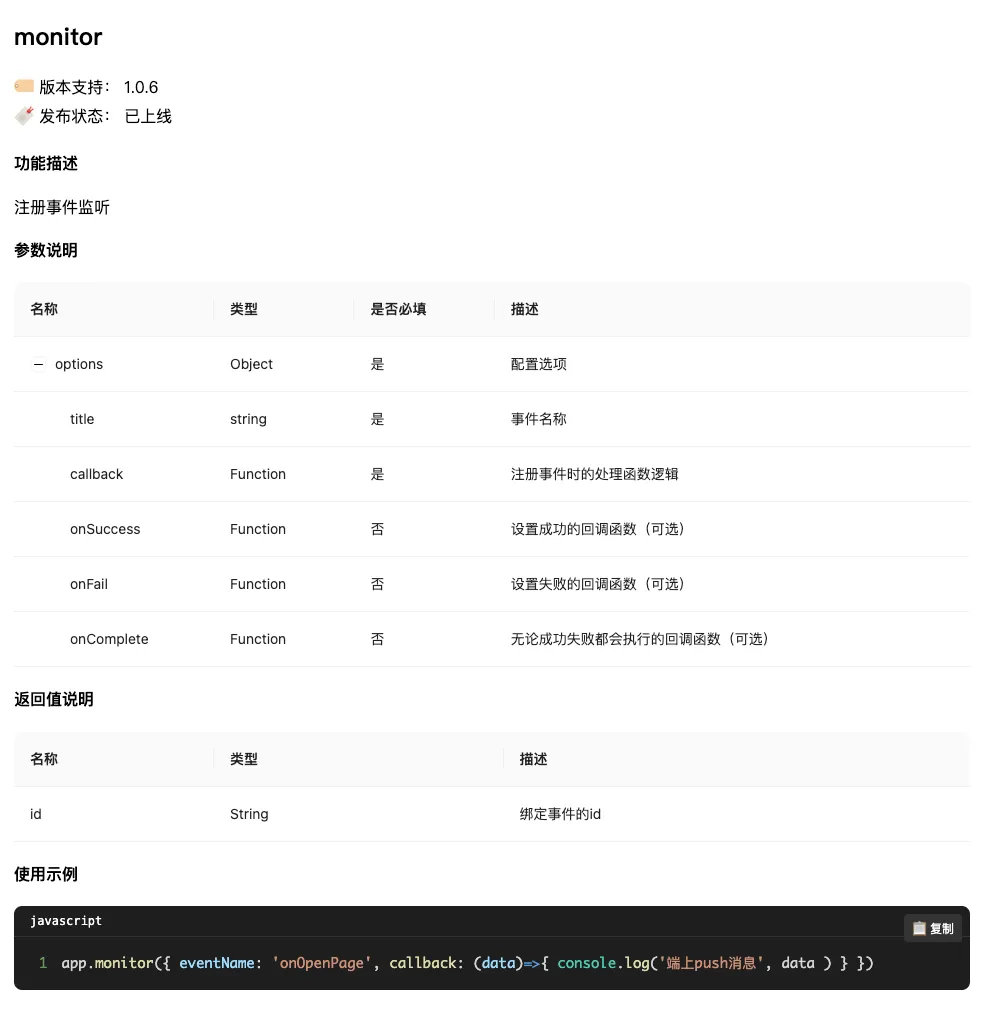Select the 参数说明 section heading

tap(45, 250)
